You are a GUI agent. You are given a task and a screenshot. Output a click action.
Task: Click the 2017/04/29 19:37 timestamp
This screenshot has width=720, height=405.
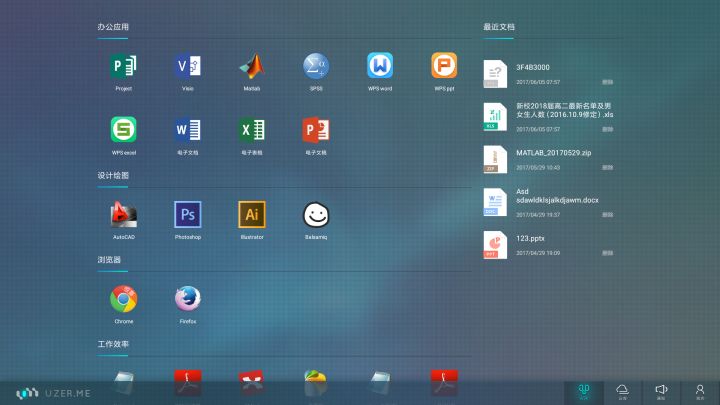pos(538,215)
